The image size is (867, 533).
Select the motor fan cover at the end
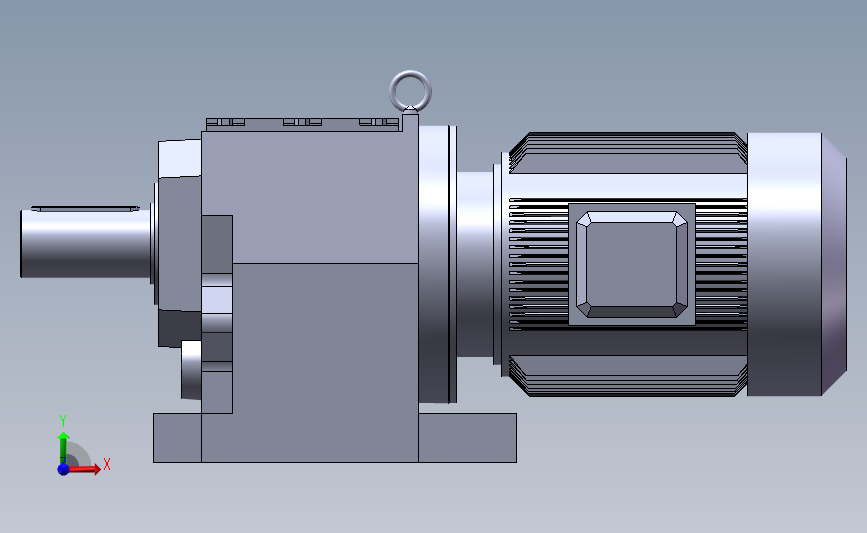tap(796, 264)
